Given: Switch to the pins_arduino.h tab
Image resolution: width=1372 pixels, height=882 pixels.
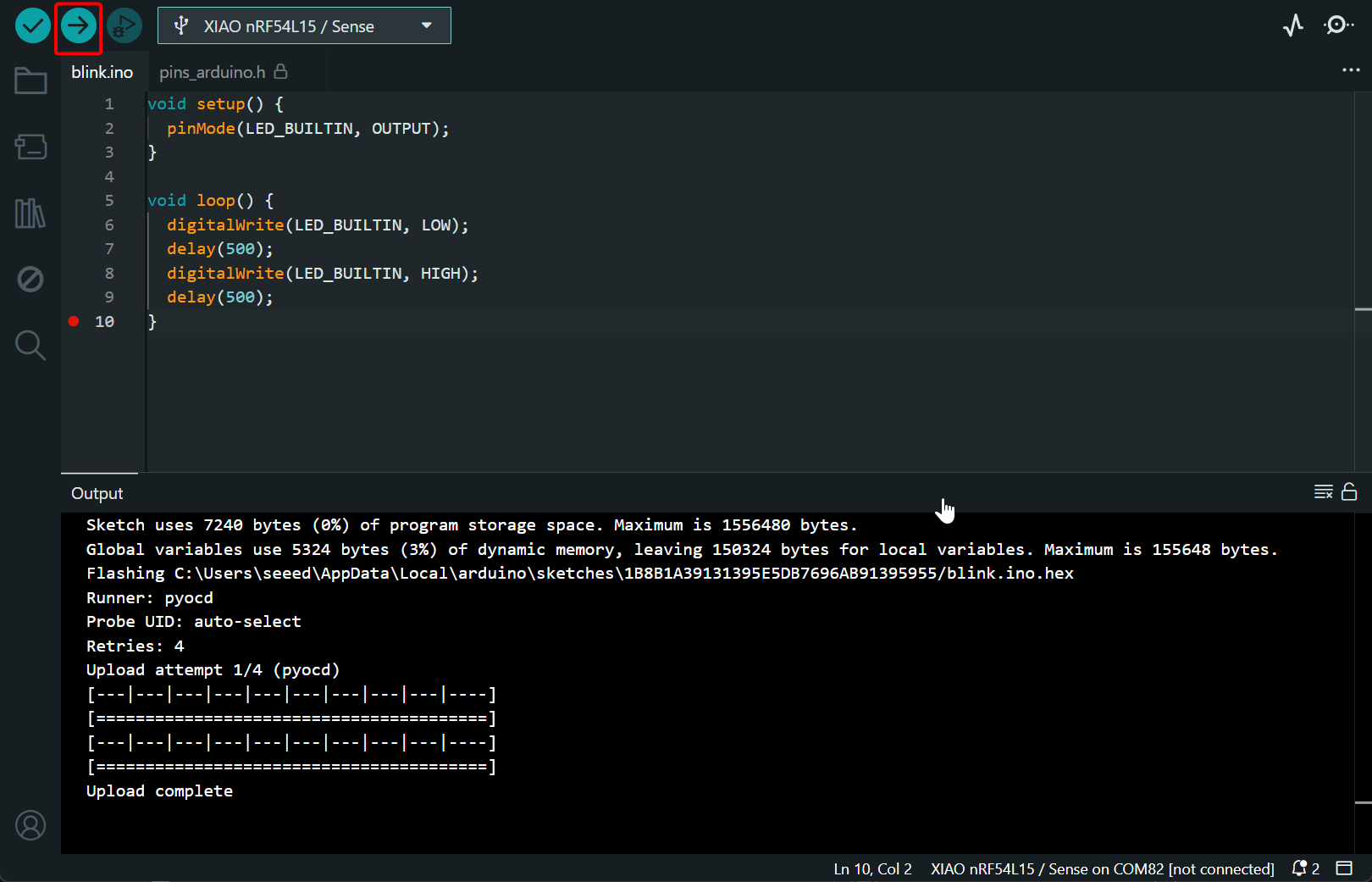Looking at the screenshot, I should click(213, 73).
